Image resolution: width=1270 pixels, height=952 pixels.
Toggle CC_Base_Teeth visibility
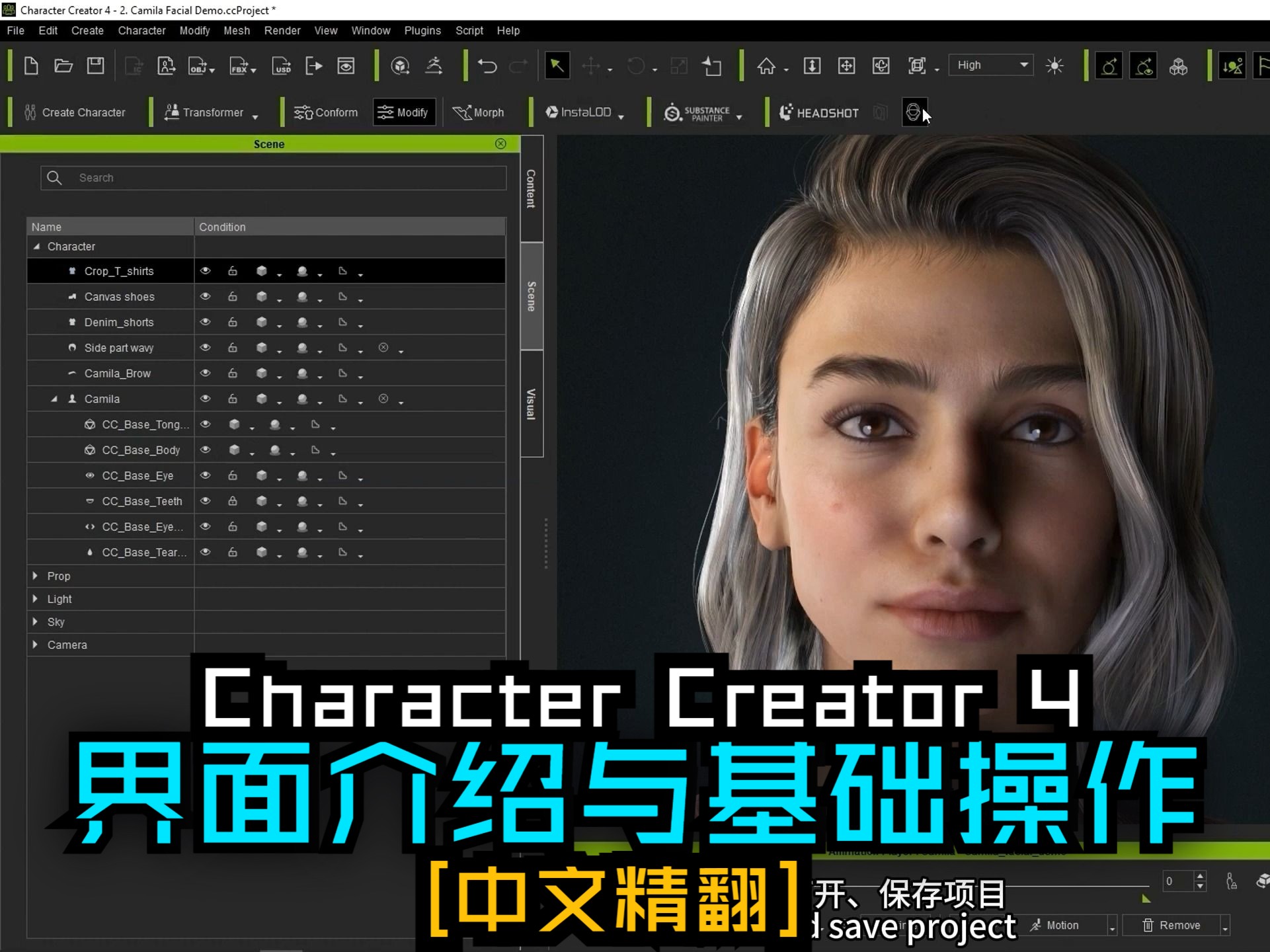tap(206, 501)
